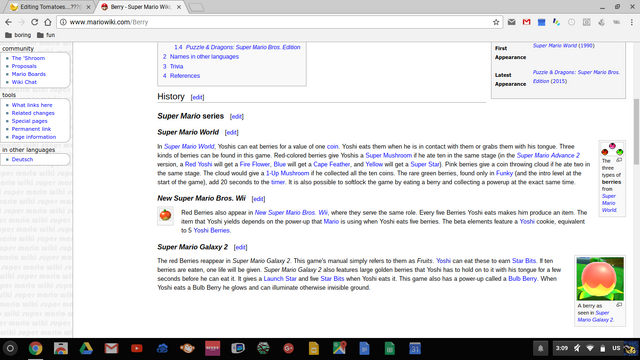Image resolution: width=640 pixels, height=360 pixels.
Task: Edit the Super Mario Galaxy 2 section
Action: pos(240,247)
